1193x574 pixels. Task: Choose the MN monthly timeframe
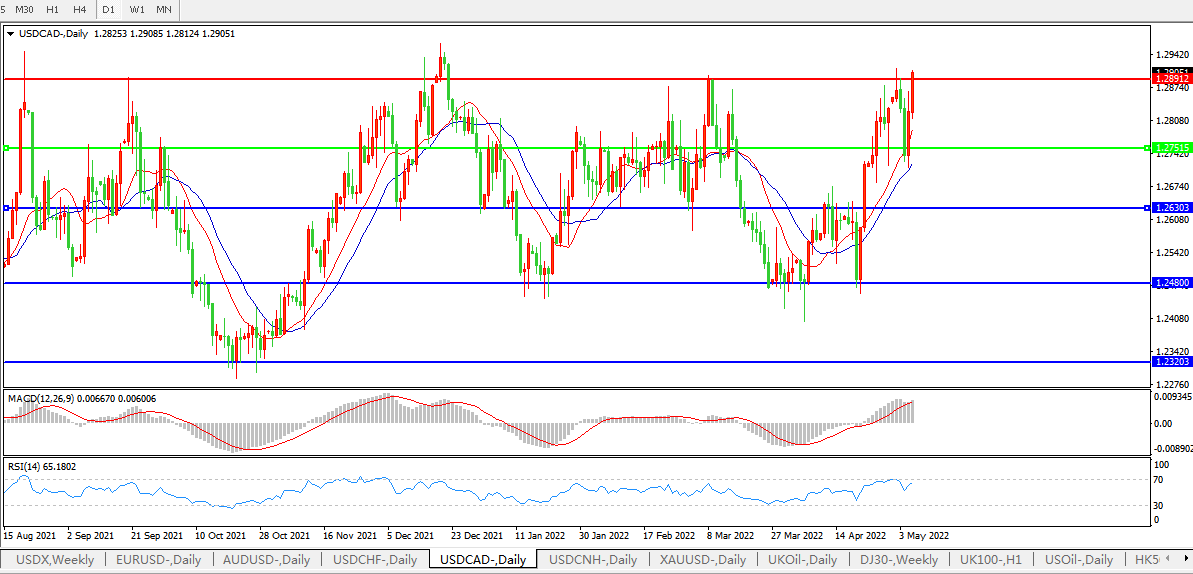pos(164,9)
